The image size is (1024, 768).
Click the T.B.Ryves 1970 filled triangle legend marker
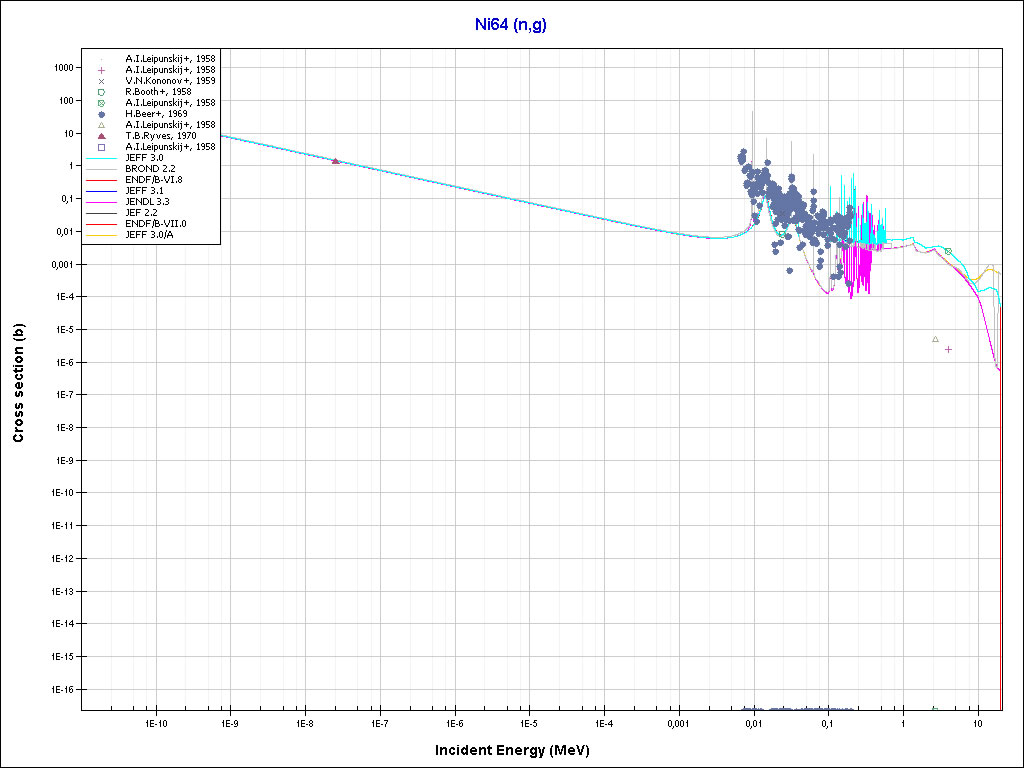[101, 136]
